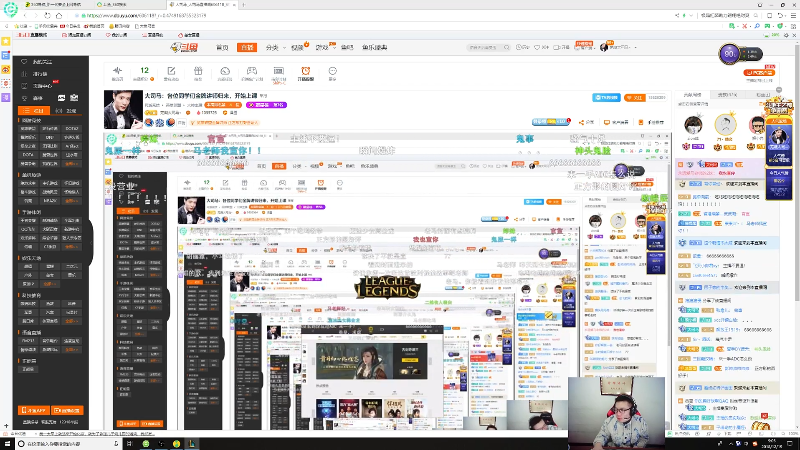Click the share icon below the follow button

click(x=582, y=122)
